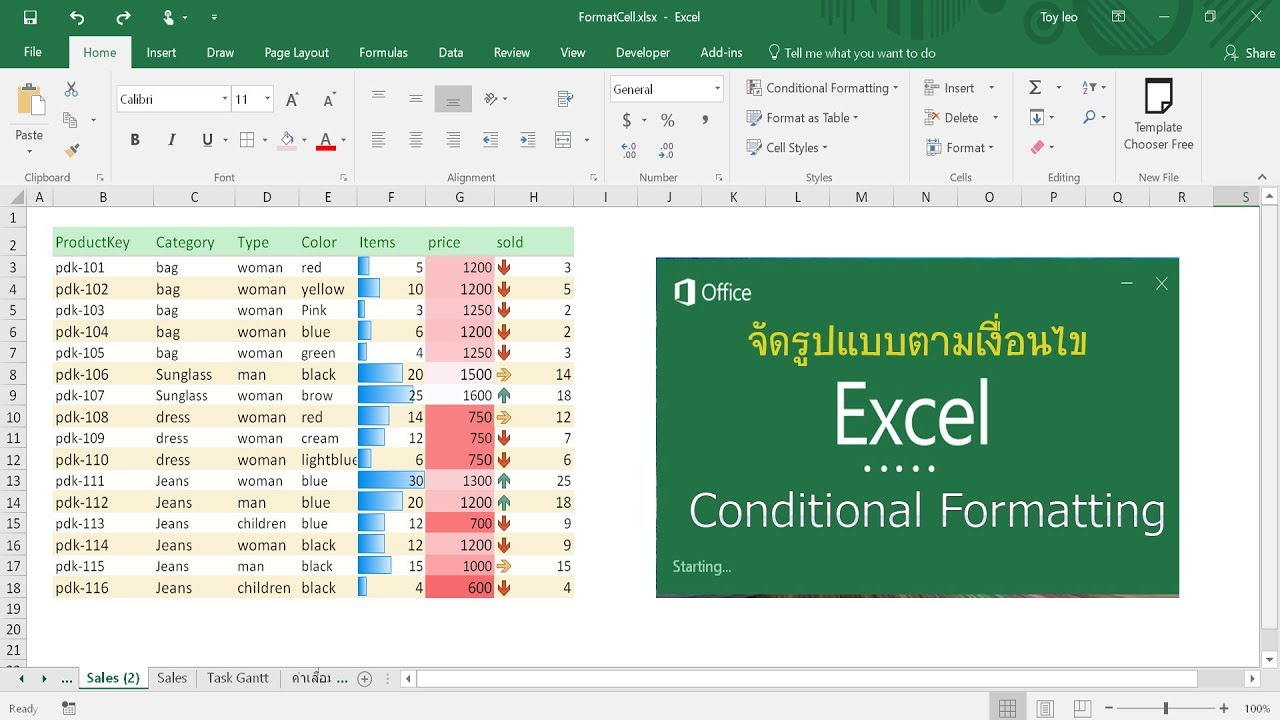
Task: Click the Zoom In plus button
Action: 1224,708
